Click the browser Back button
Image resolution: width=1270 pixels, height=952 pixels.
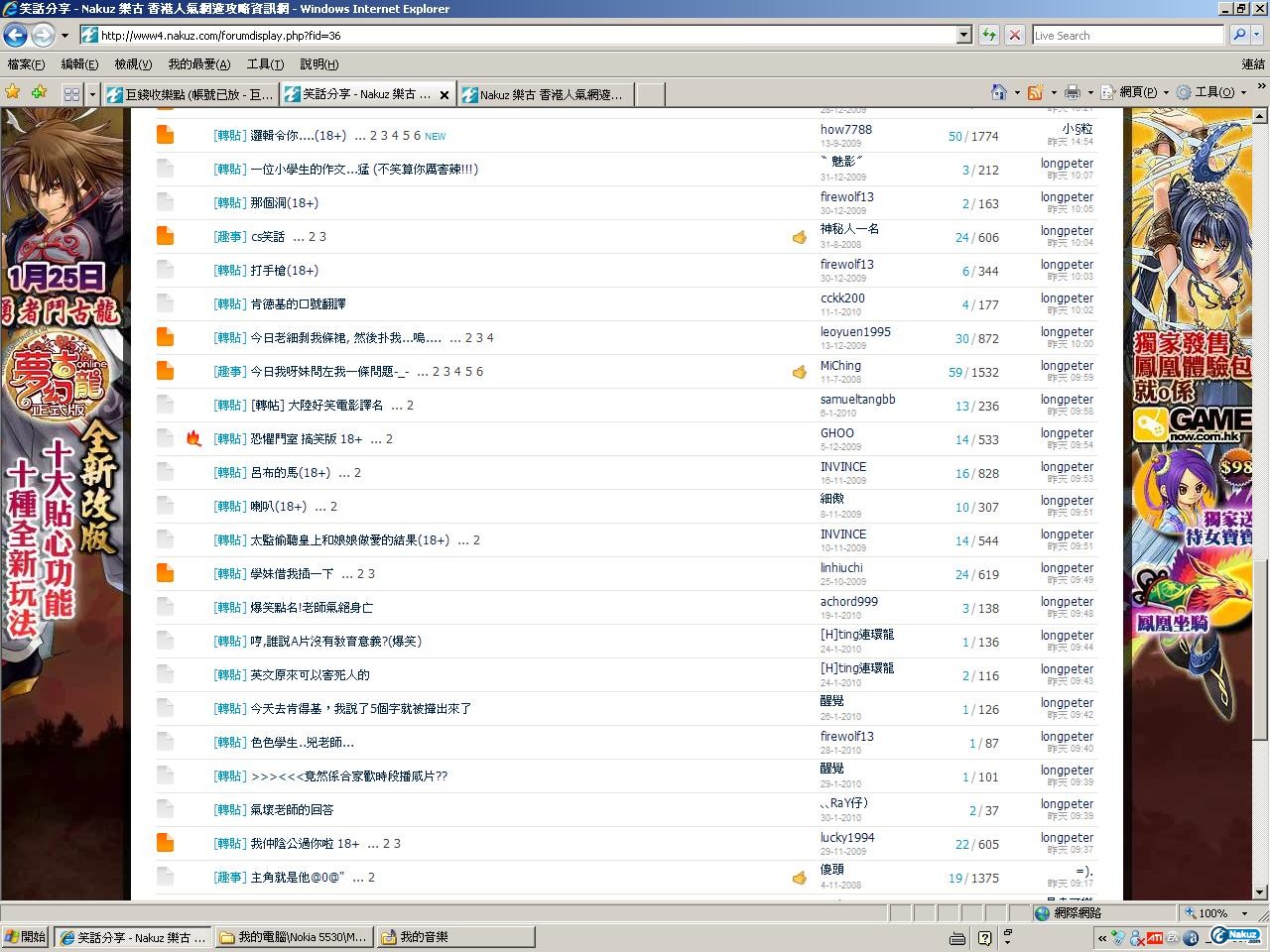pos(15,36)
